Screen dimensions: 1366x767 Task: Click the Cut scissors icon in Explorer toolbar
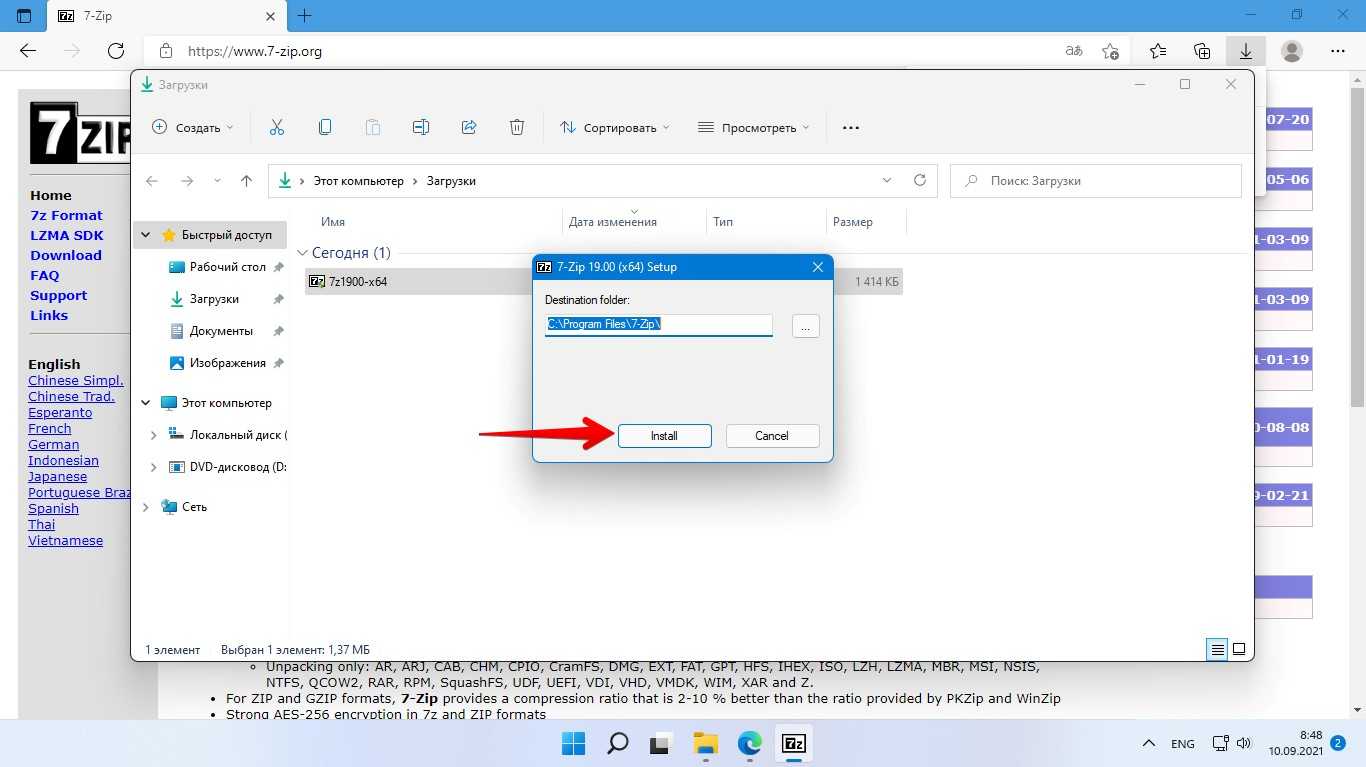[x=277, y=127]
